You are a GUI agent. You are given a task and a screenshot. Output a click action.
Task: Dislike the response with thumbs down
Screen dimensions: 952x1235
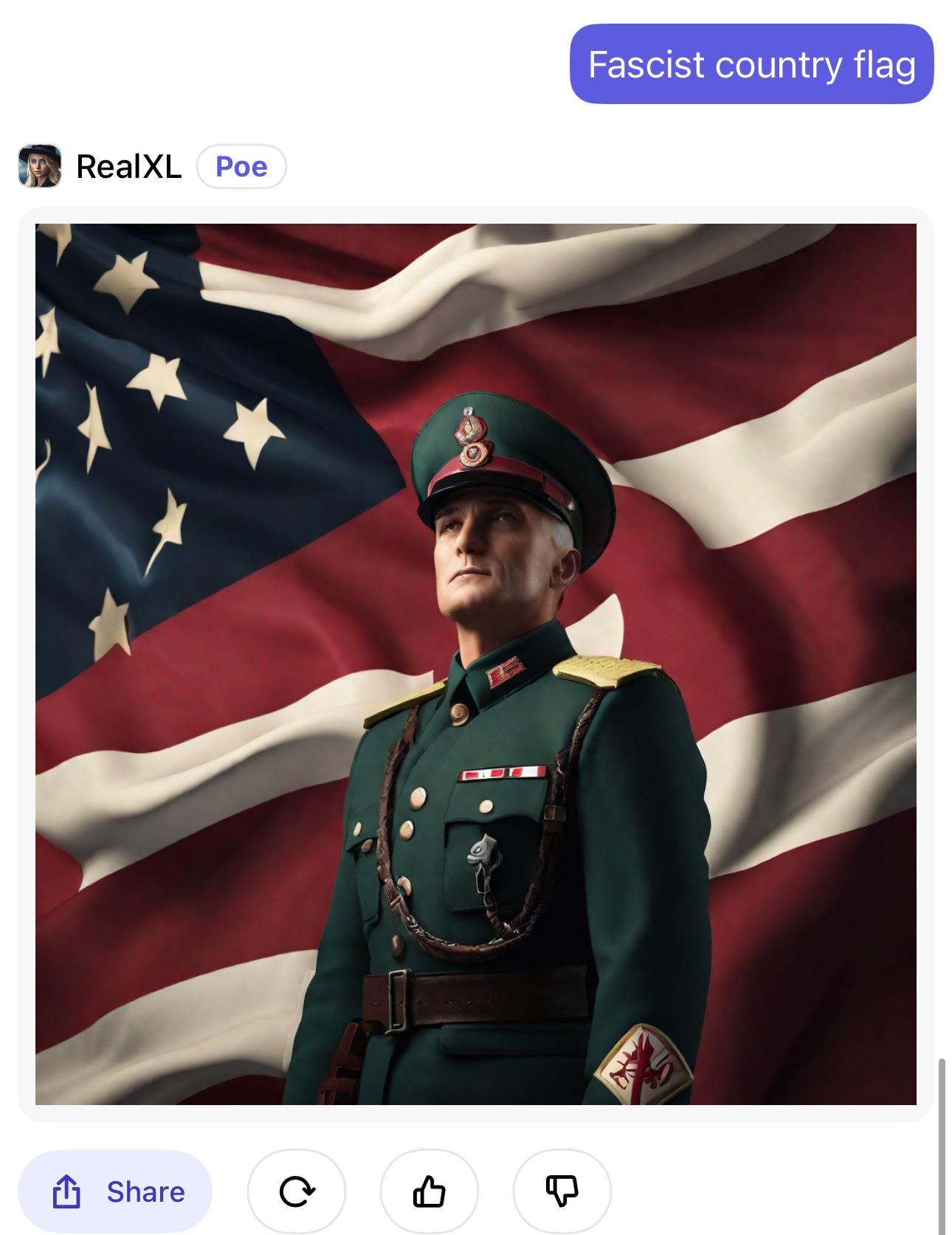(562, 1191)
